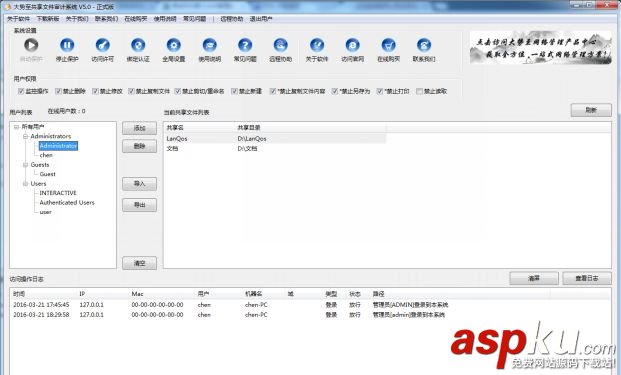Collapse the Users group expander

(25, 184)
